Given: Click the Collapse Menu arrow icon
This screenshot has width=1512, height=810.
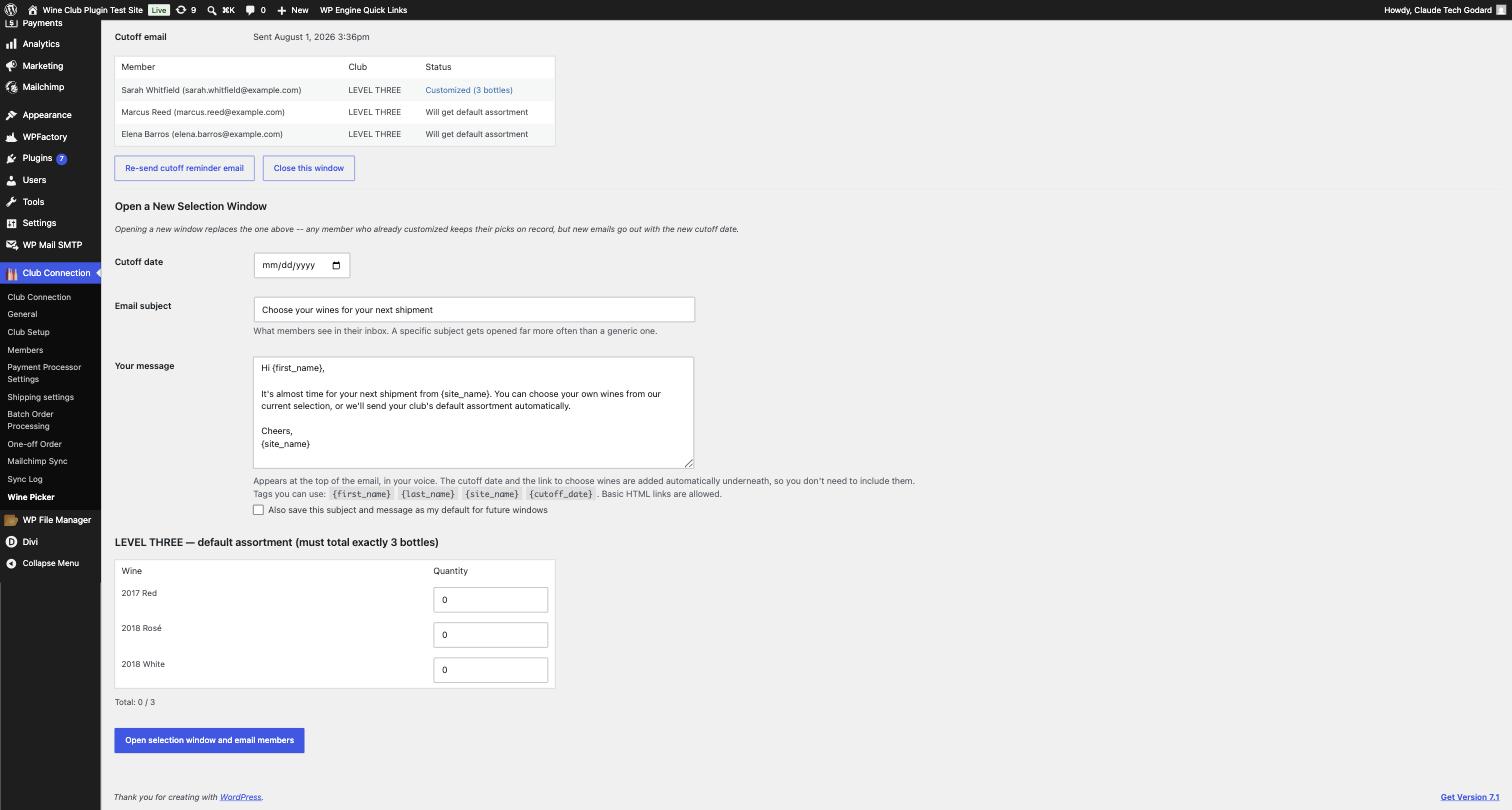Looking at the screenshot, I should 11,563.
